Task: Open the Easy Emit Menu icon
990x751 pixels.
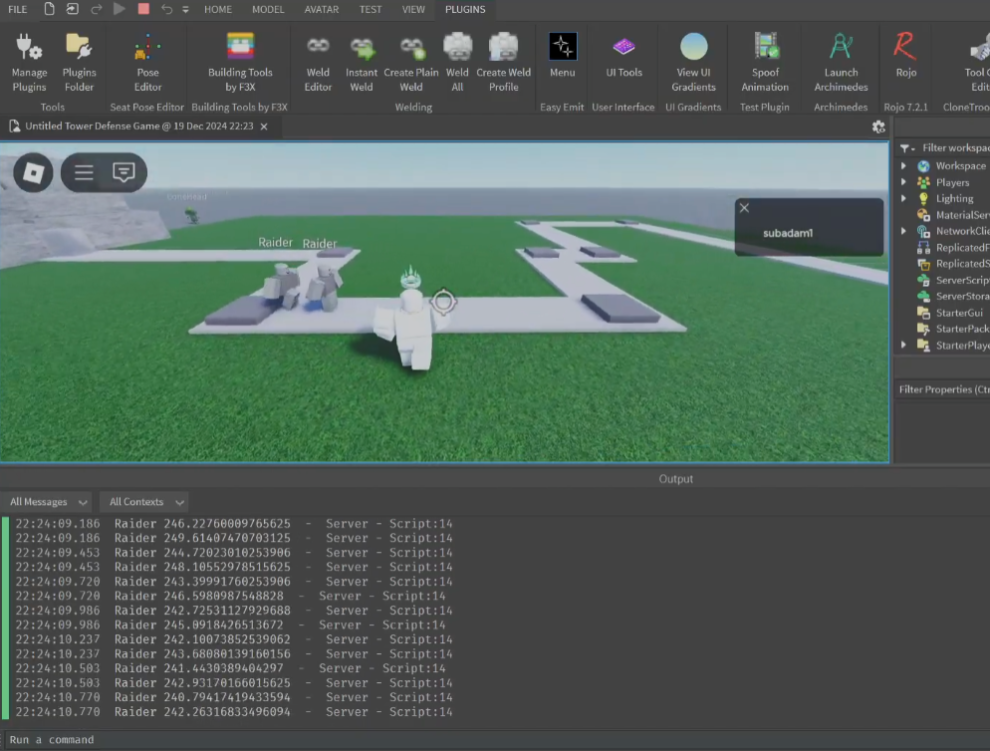Action: tap(562, 56)
